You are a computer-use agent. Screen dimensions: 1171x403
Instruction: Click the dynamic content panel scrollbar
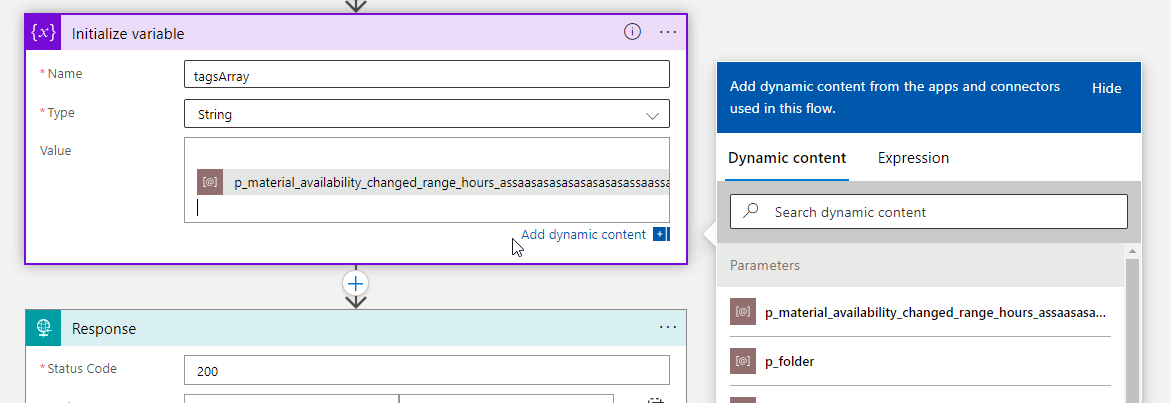(x=1132, y=331)
